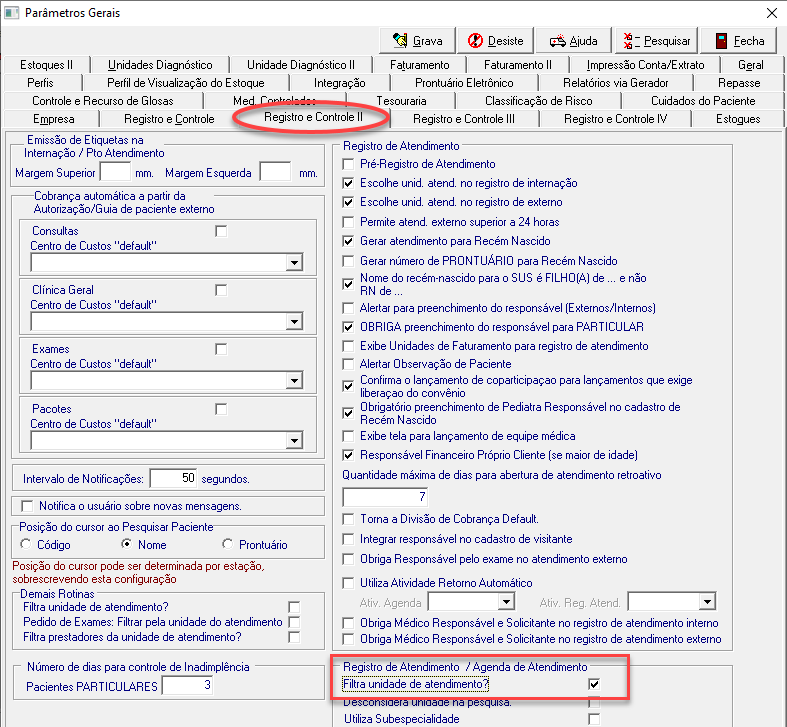Close the Parâmetros Gerais window
Viewport: 787px width, 727px height.
772,13
